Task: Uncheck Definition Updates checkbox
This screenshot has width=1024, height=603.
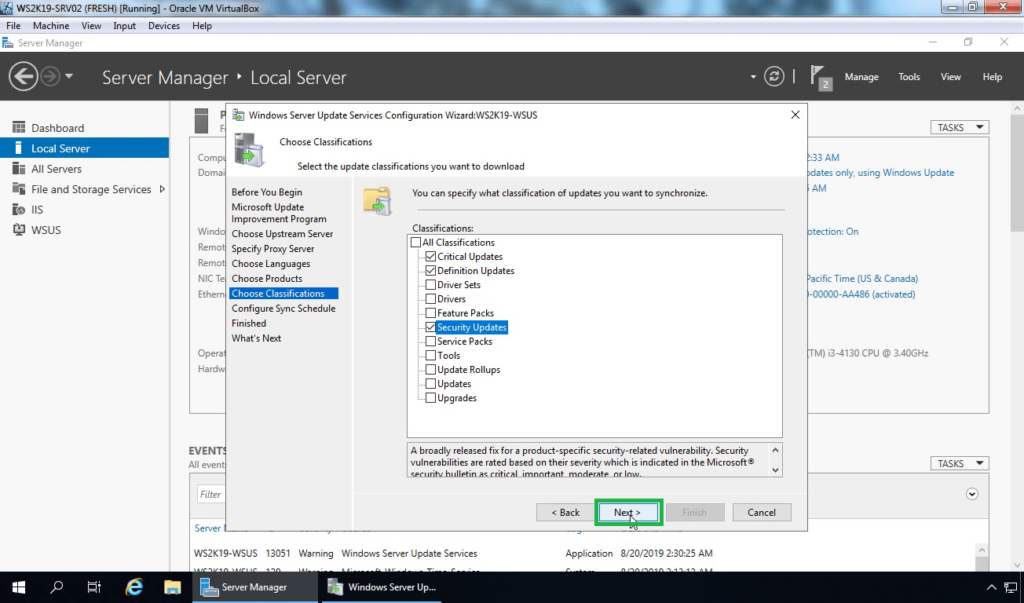Action: [430, 270]
